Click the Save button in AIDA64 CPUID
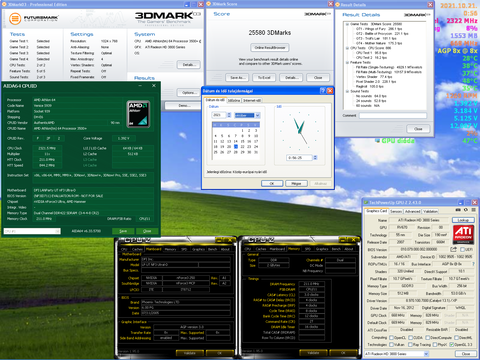This screenshot has height=360, width=480. pos(123,231)
